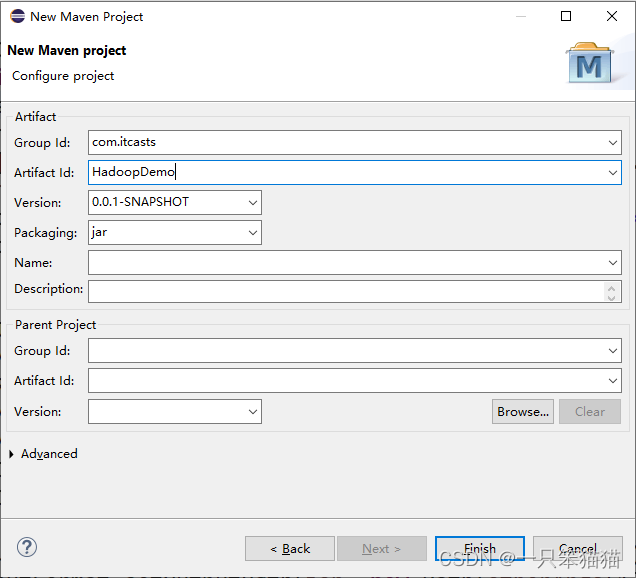Maximize the New Maven Project window

coord(566,16)
